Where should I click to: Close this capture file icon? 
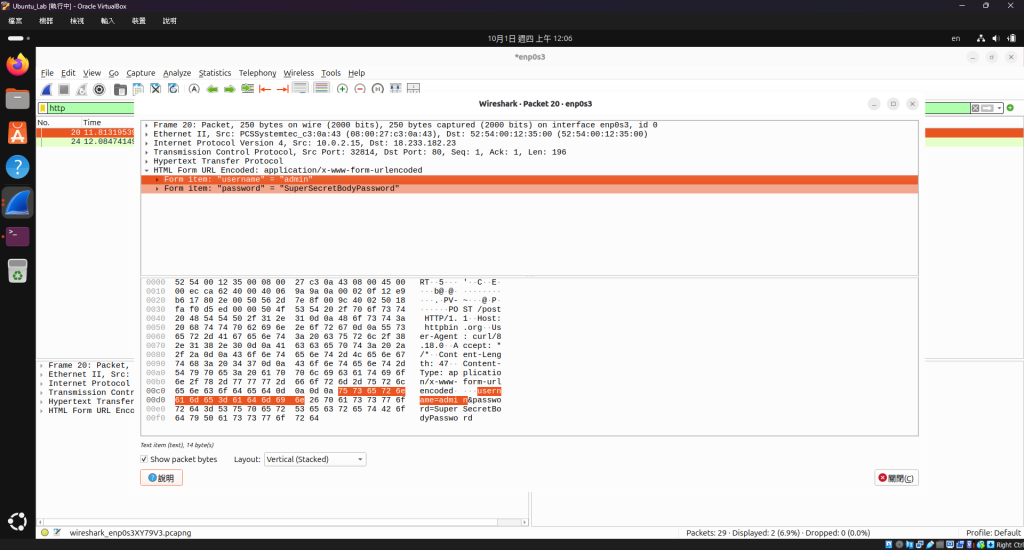coord(155,89)
